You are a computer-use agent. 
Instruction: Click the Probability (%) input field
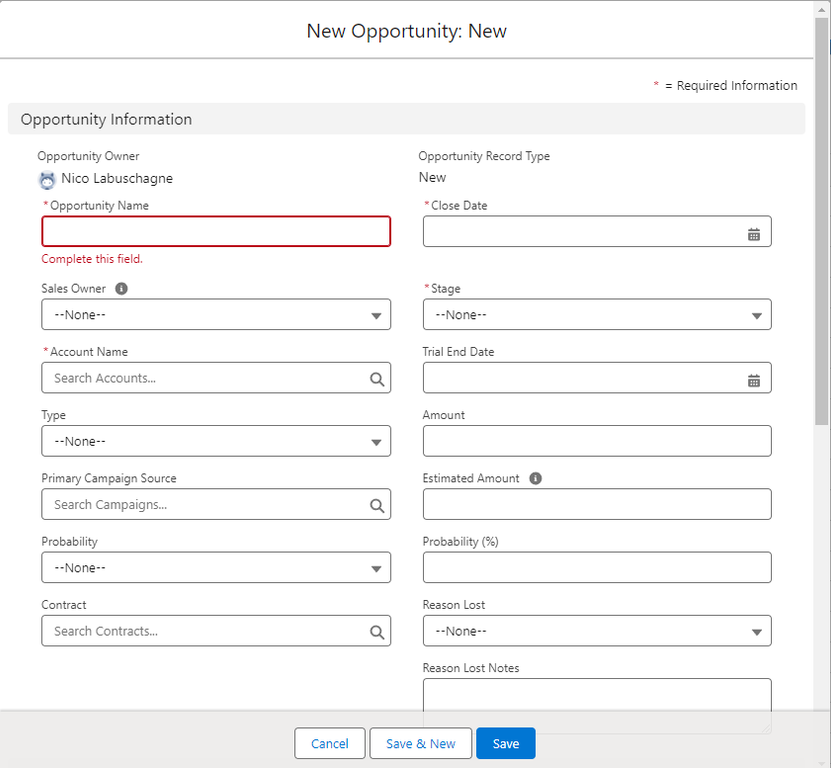[x=597, y=568]
